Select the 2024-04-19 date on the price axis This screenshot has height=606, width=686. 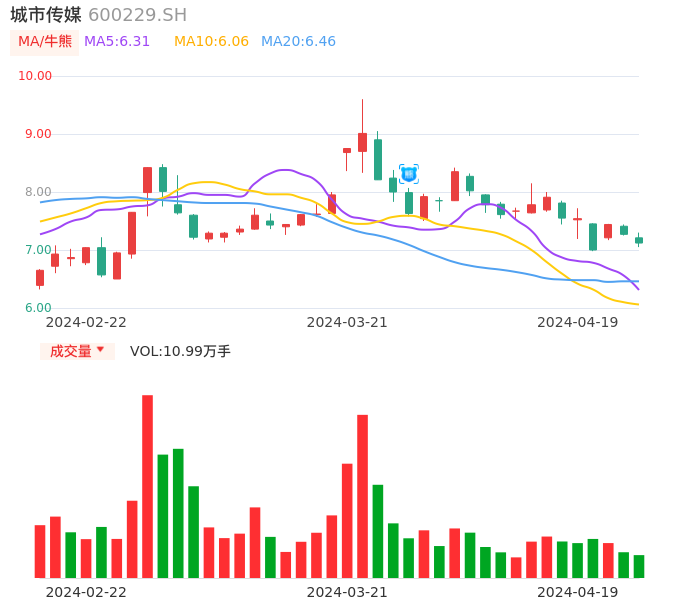(x=577, y=322)
